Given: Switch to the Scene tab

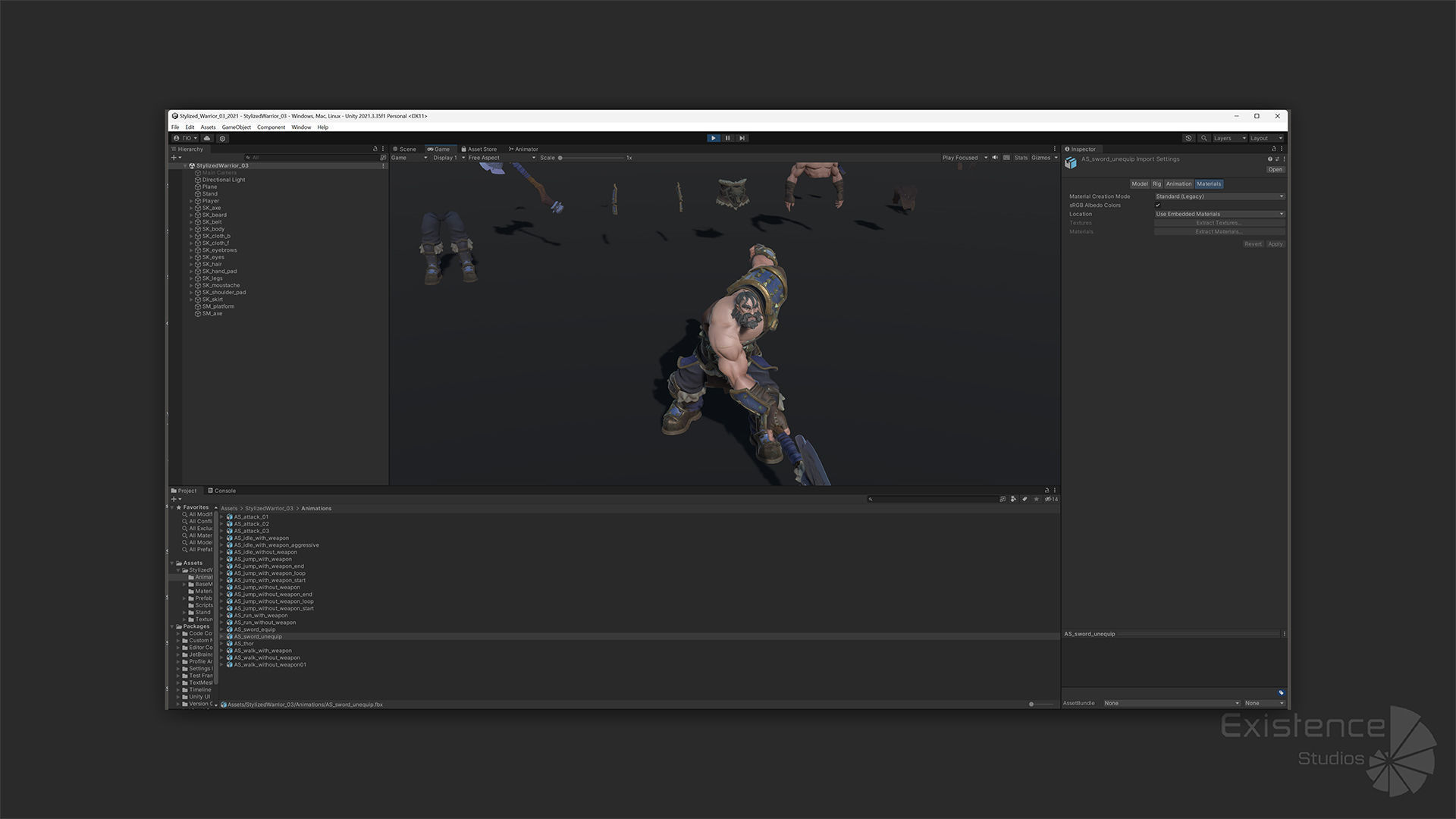Looking at the screenshot, I should click(x=405, y=149).
